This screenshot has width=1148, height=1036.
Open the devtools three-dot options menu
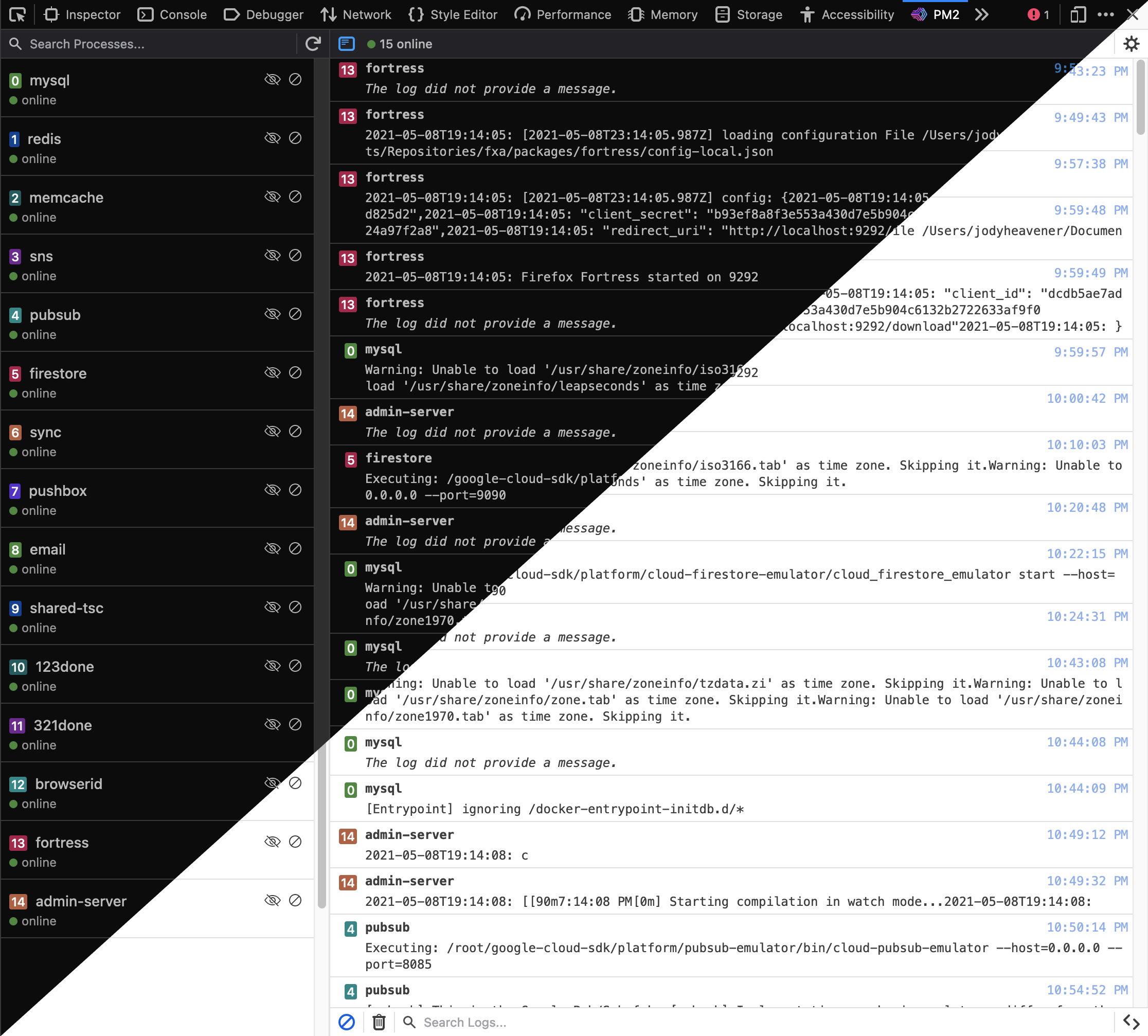[1105, 14]
